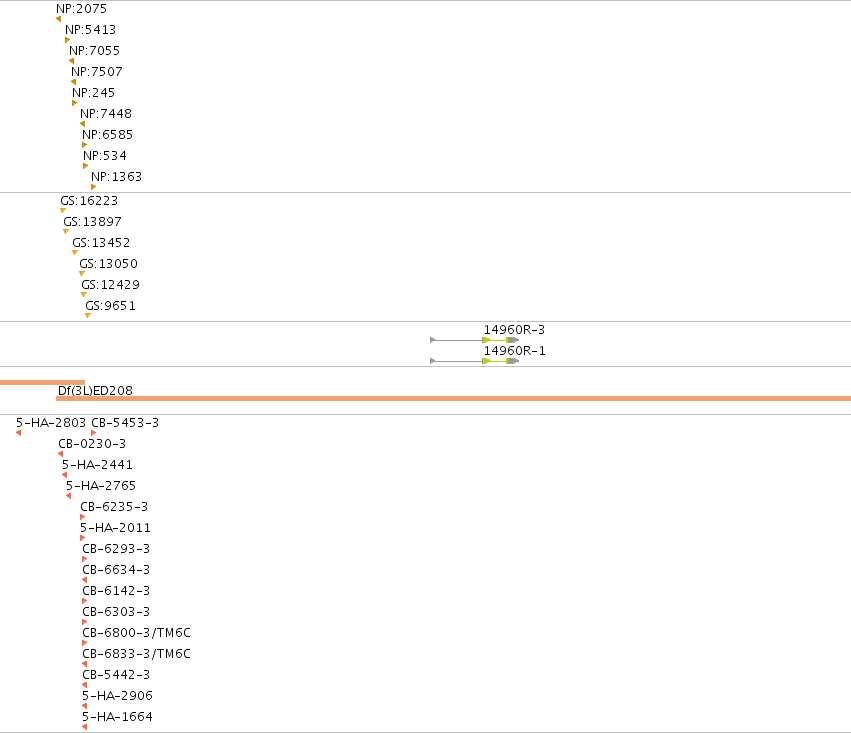Select the CB-6142-3 label

(x=116, y=591)
